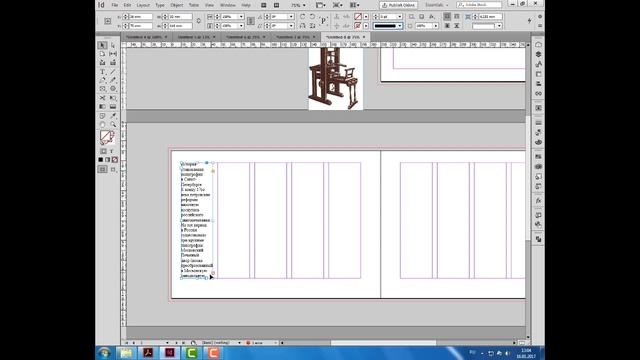Open the Table menu
Image resolution: width=640 pixels, height=360 pixels.
194,5
